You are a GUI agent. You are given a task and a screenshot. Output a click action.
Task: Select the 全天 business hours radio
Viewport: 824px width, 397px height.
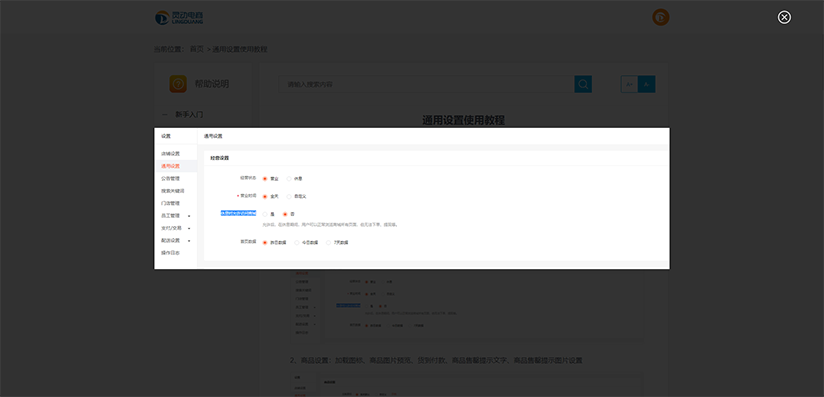click(x=265, y=196)
